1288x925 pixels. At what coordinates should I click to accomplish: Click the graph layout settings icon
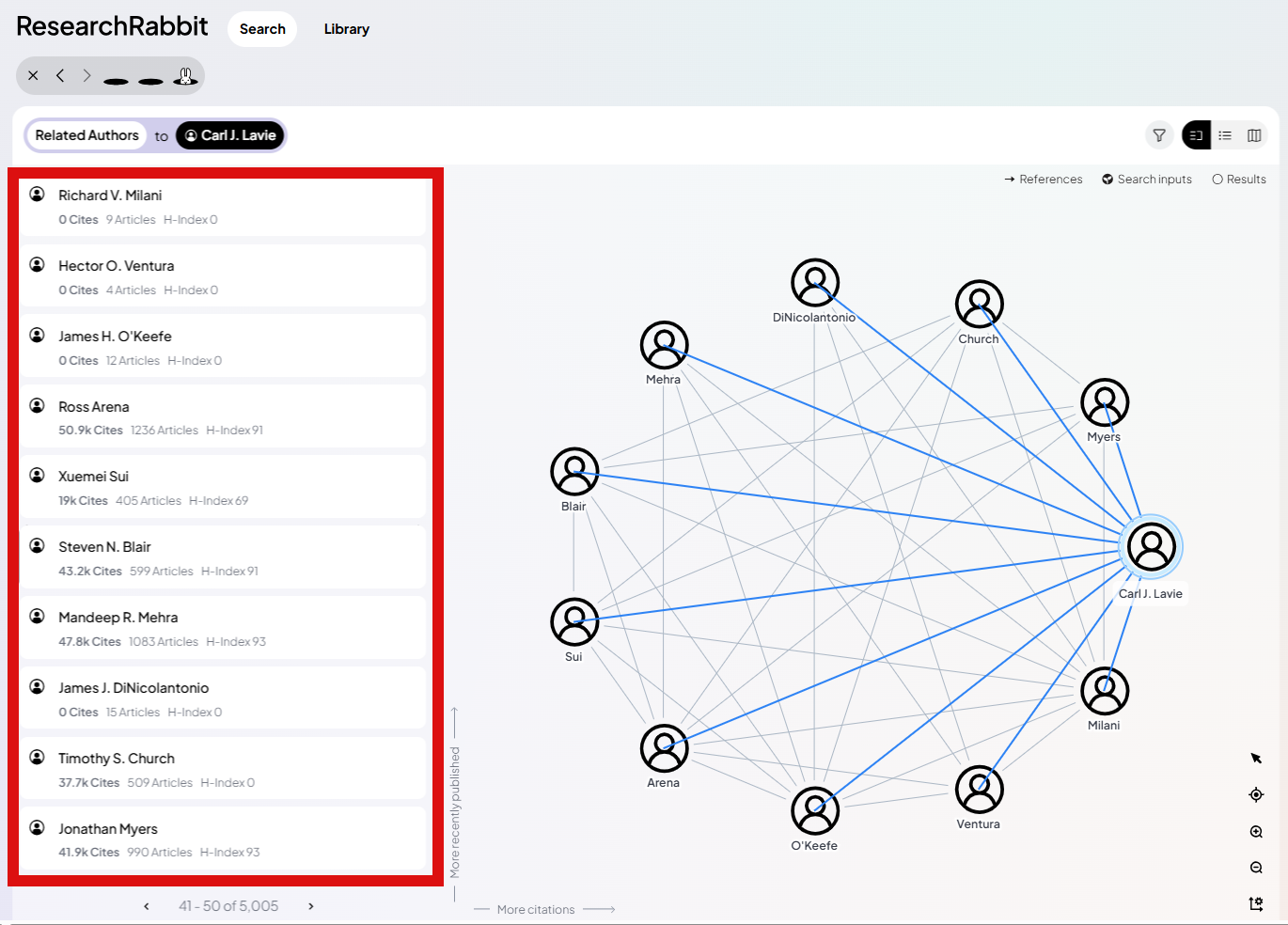pos(1256,904)
